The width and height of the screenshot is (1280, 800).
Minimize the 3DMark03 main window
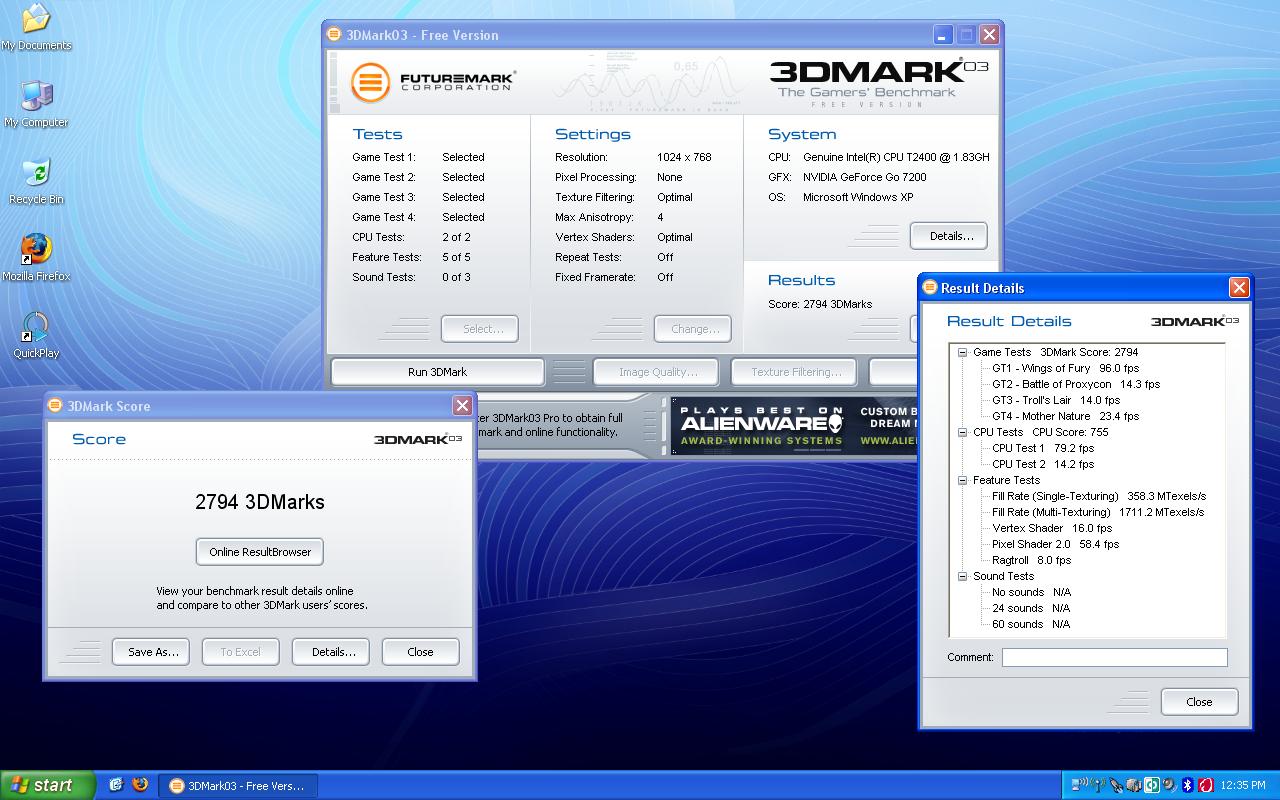(943, 34)
